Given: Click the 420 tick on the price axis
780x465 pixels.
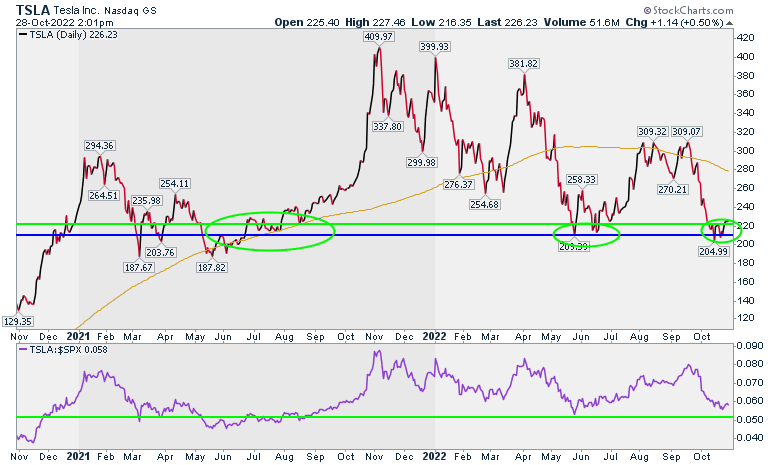Looking at the screenshot, I should (745, 38).
